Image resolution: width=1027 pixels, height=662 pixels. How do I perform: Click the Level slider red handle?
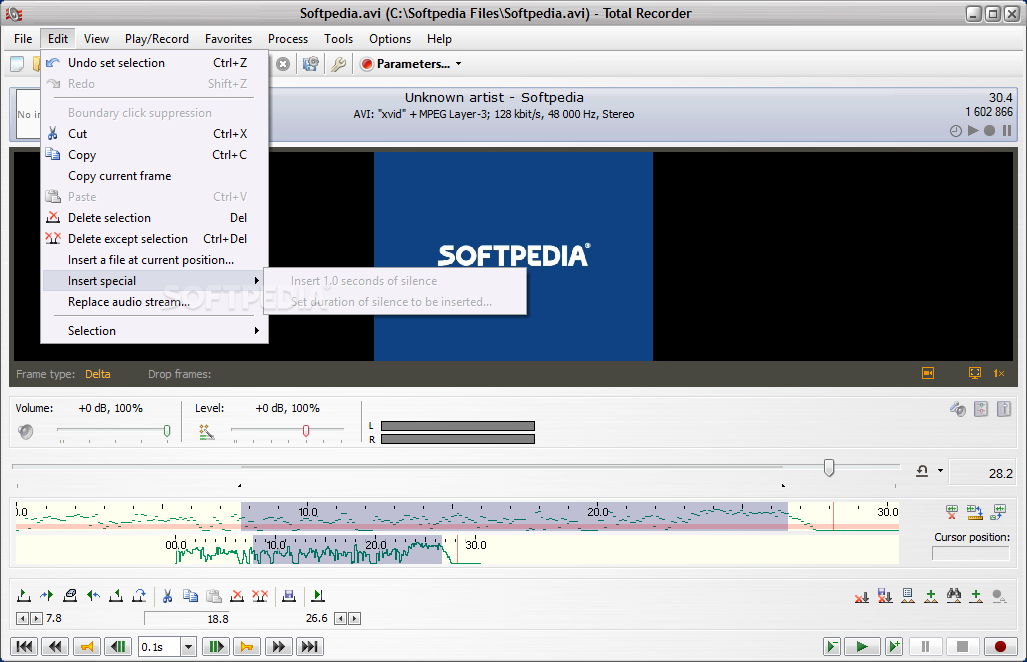(x=306, y=431)
